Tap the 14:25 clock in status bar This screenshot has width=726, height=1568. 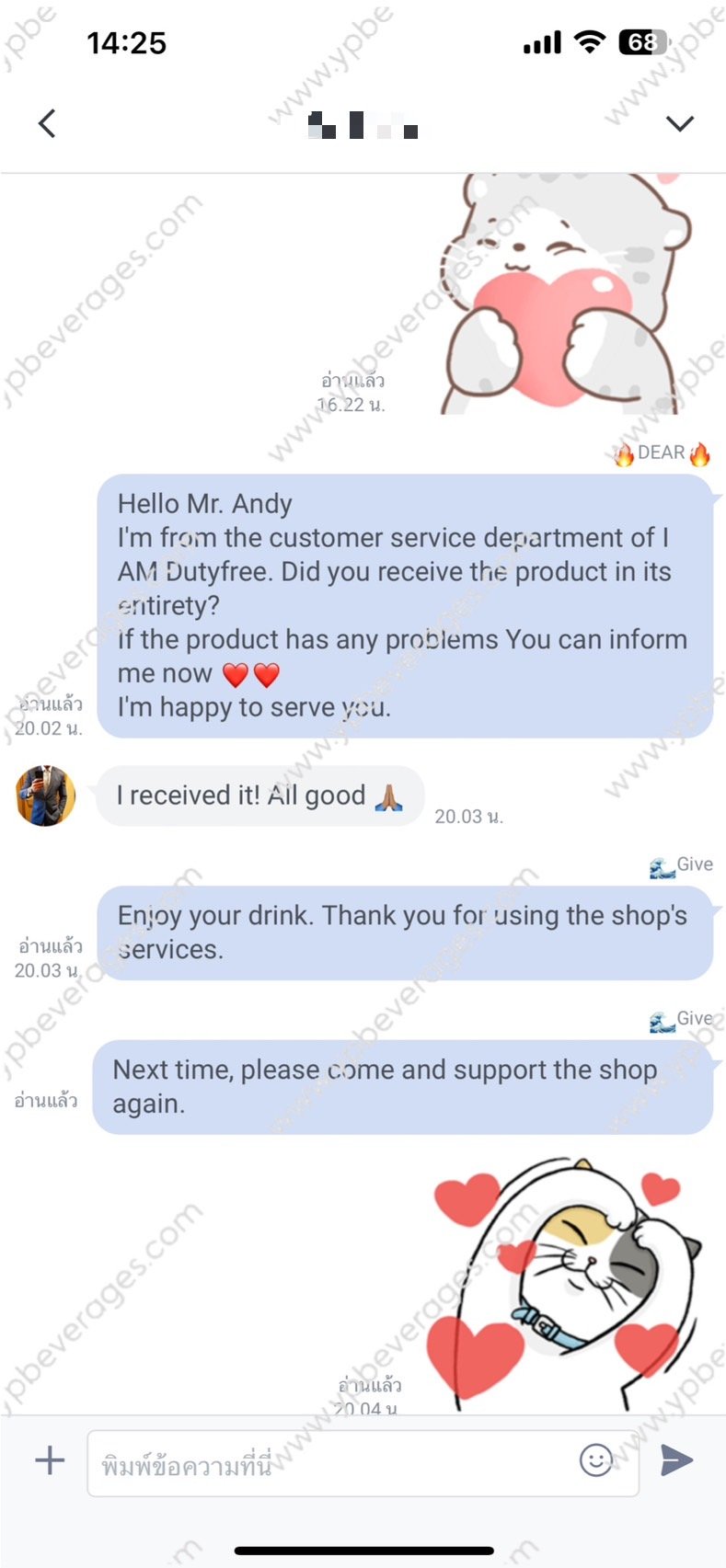[126, 42]
